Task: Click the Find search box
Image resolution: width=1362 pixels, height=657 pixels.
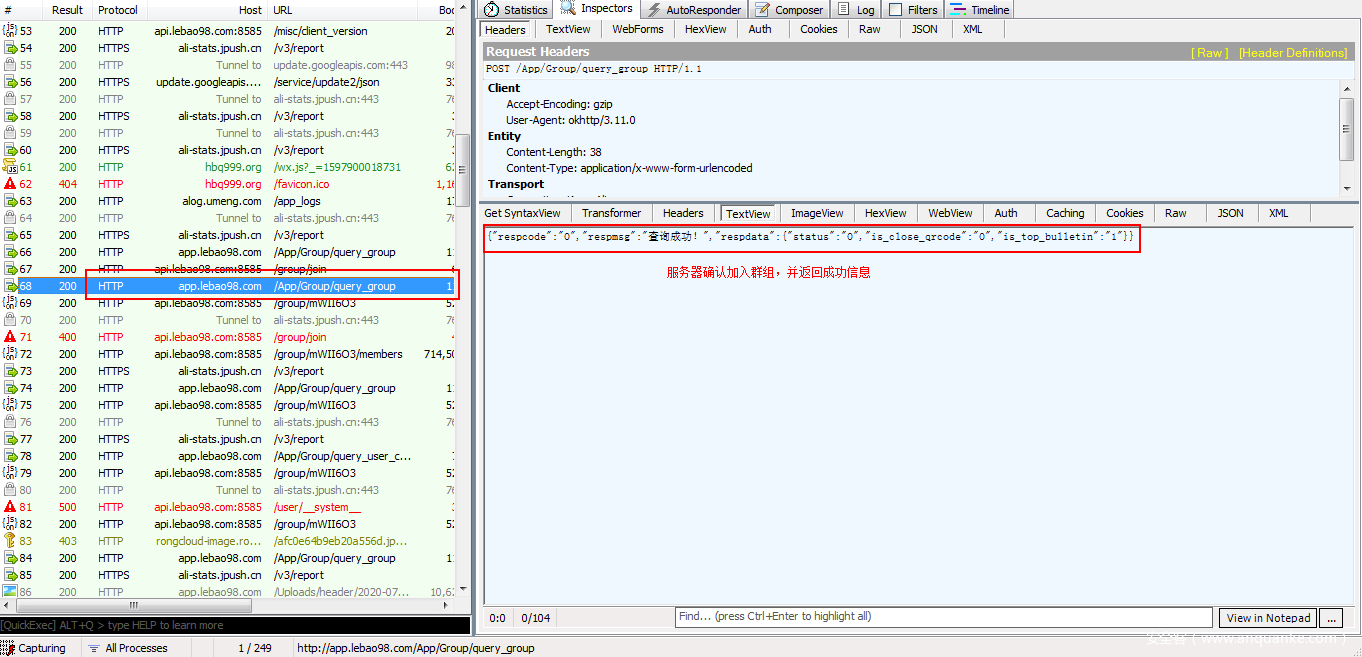Action: pos(944,617)
